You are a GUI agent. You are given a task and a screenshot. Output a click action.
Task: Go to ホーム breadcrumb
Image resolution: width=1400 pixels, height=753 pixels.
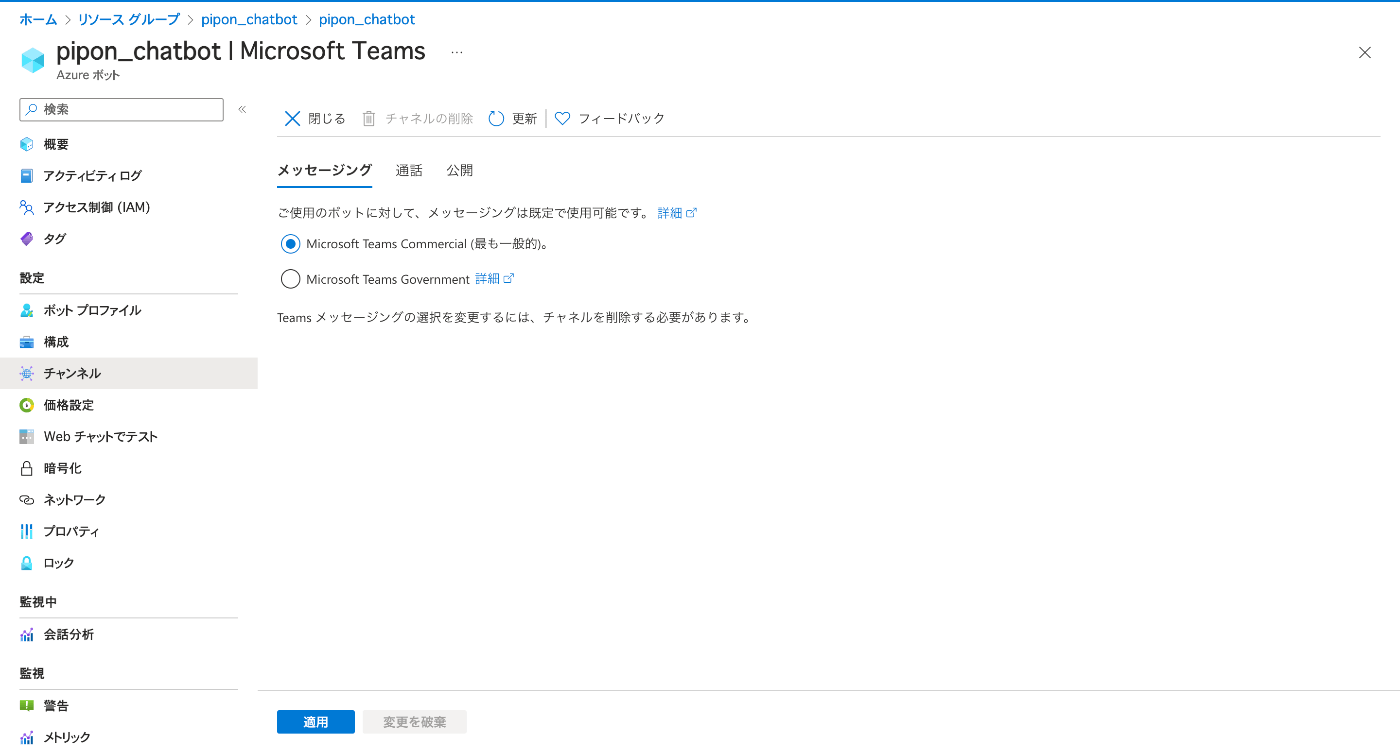click(38, 19)
